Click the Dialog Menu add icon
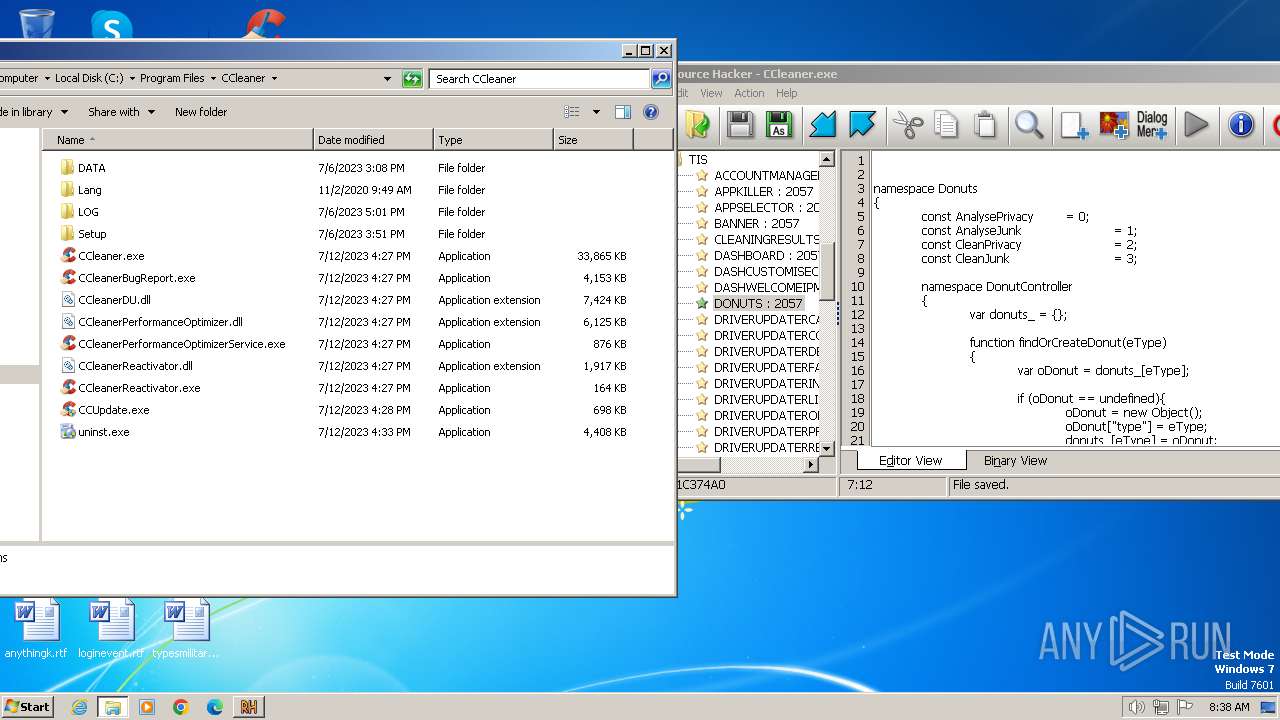 point(1152,125)
